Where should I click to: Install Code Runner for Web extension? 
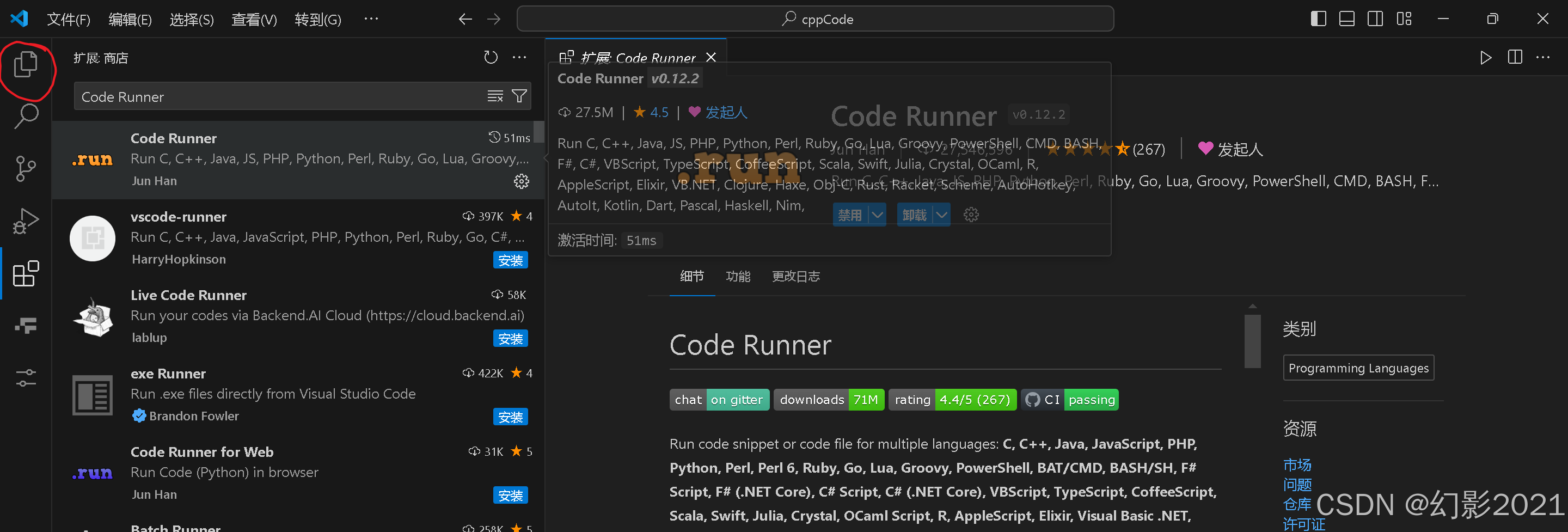tap(510, 496)
